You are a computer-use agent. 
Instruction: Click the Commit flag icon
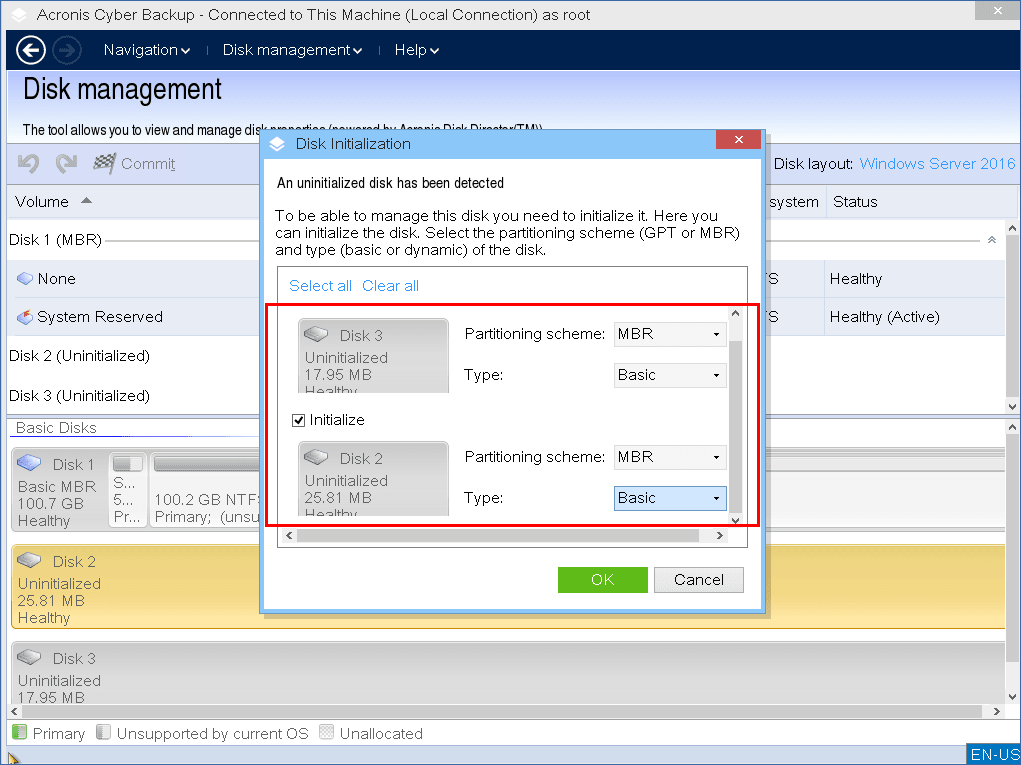105,164
